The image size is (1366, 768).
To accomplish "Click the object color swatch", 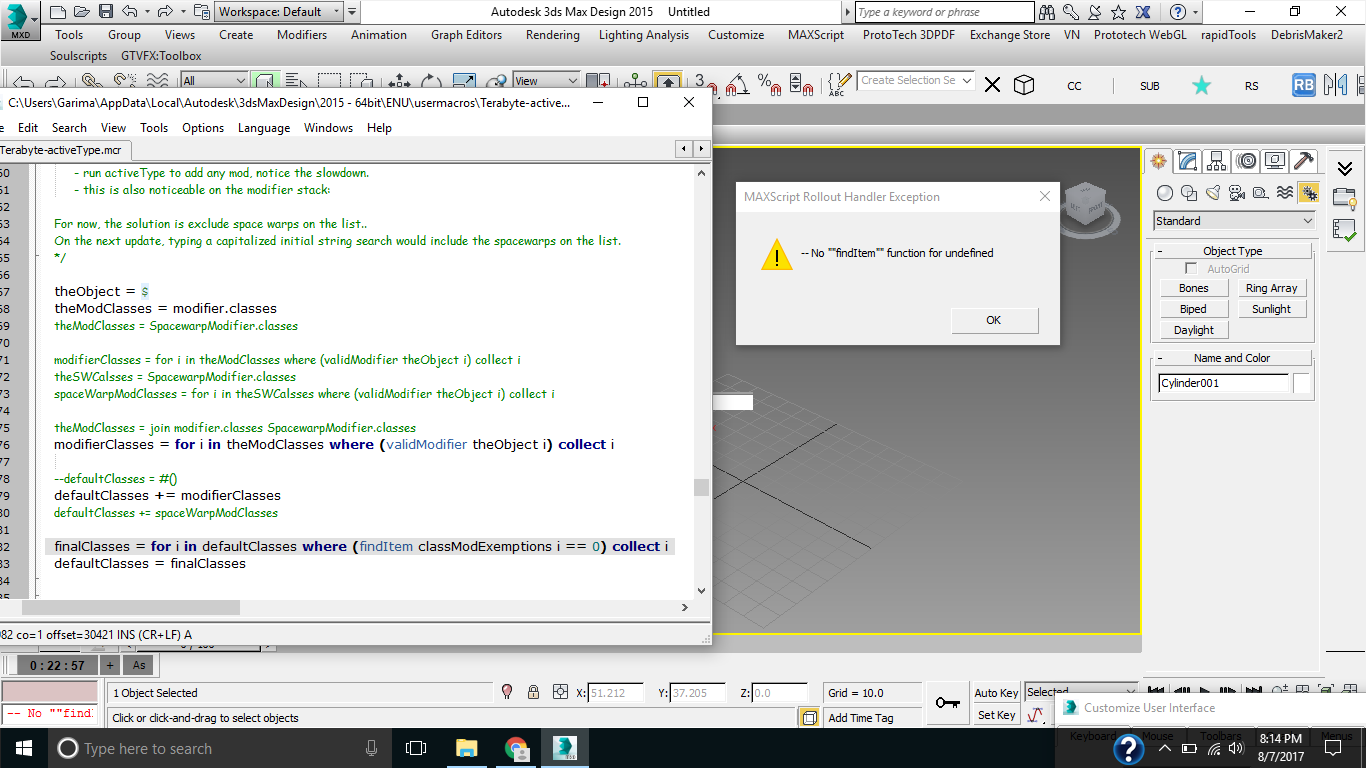I will click(x=1301, y=383).
